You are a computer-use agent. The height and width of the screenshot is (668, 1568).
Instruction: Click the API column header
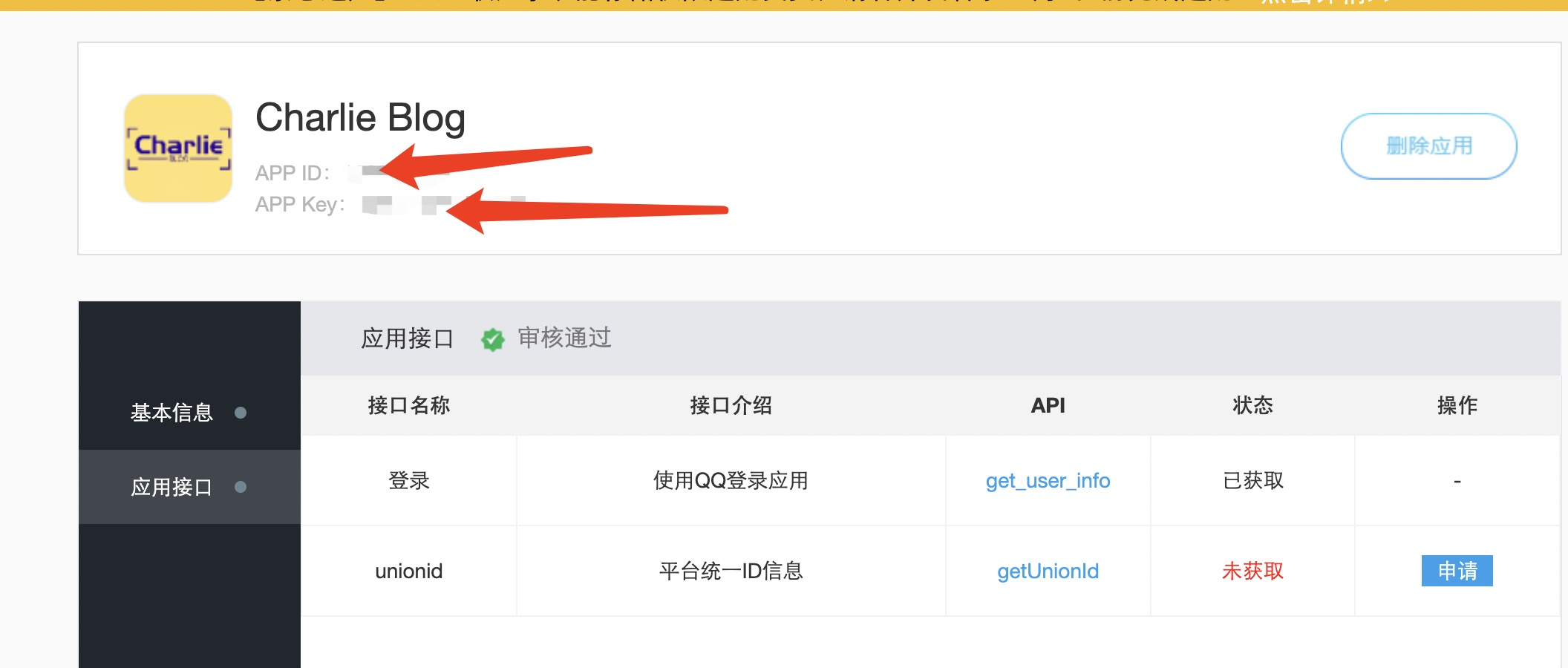[1048, 405]
